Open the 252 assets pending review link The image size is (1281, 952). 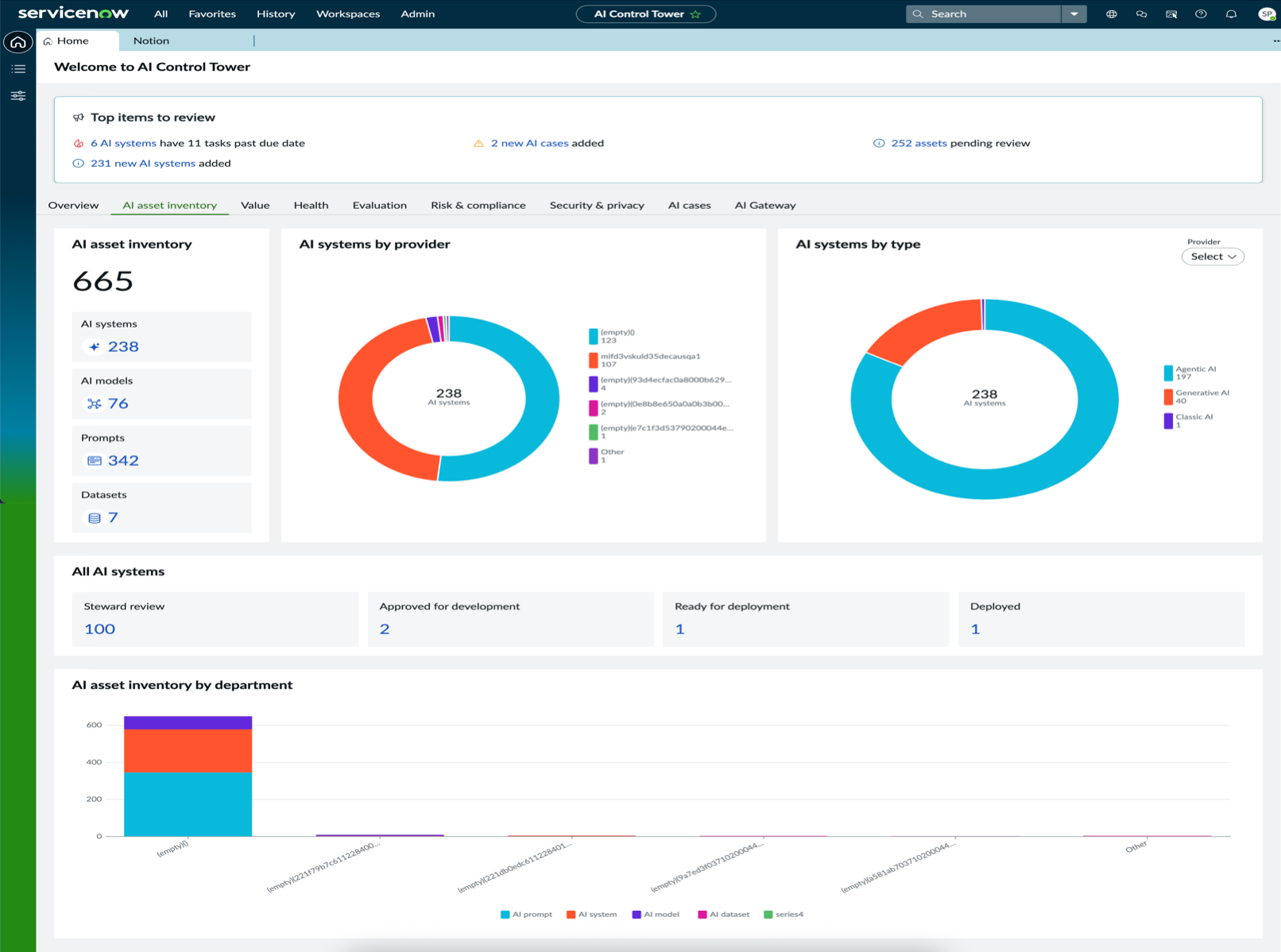[x=919, y=143]
